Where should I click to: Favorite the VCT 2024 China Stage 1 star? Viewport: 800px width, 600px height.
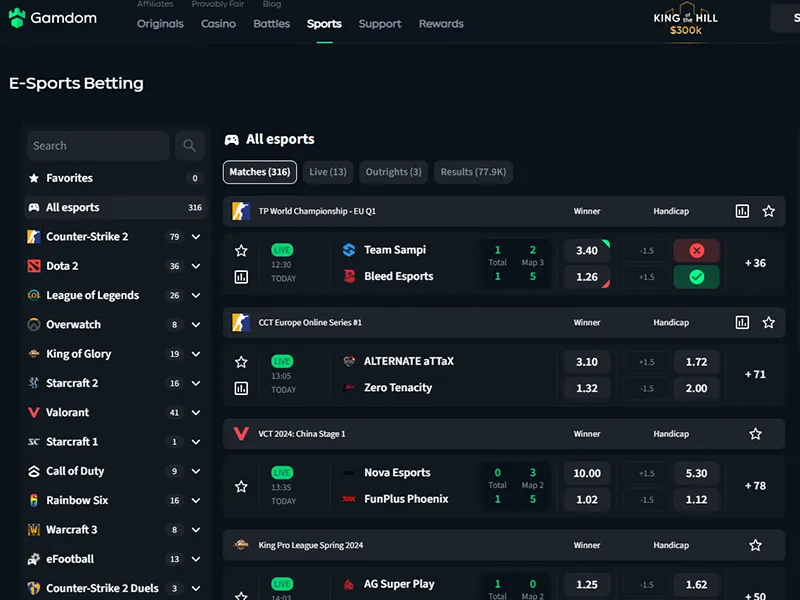pos(756,434)
